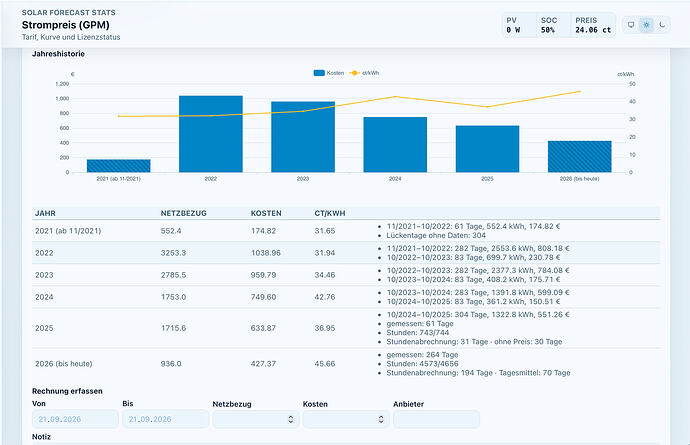Toggle ct/kWh line in chart legend

click(364, 73)
